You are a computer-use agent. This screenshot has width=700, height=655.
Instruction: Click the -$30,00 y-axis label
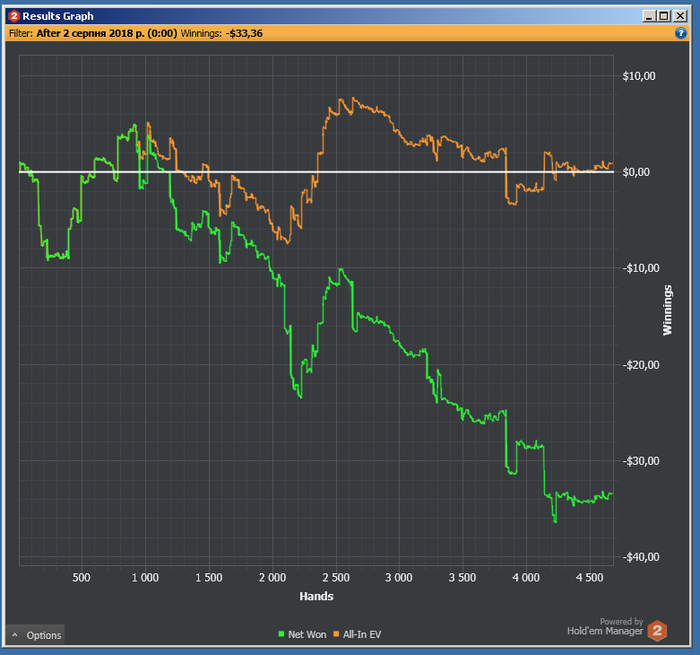coord(641,461)
